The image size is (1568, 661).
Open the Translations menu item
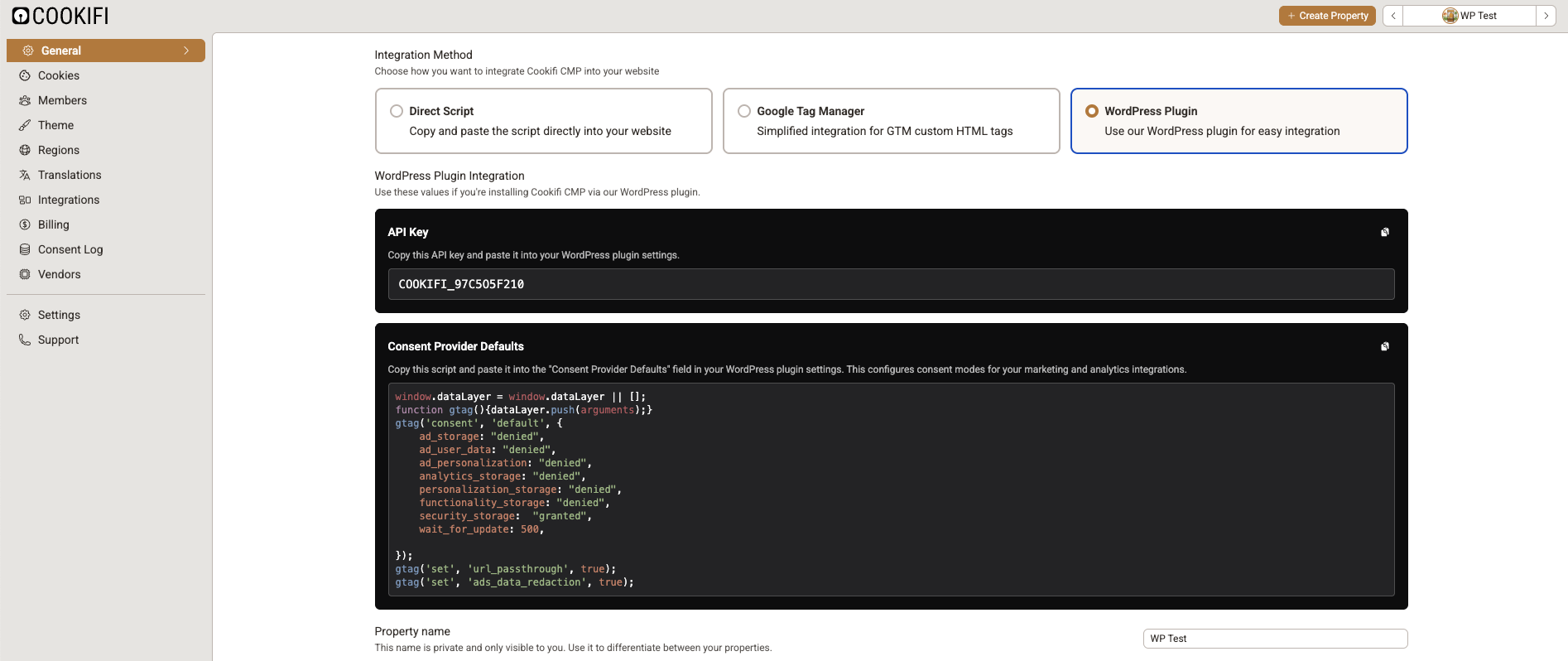click(106, 175)
